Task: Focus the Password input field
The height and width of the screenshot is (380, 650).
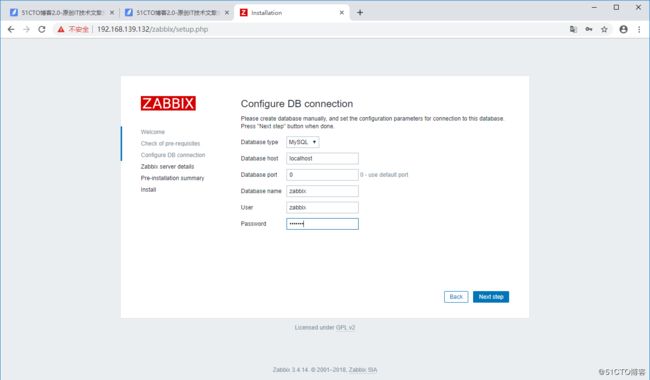Action: click(323, 224)
